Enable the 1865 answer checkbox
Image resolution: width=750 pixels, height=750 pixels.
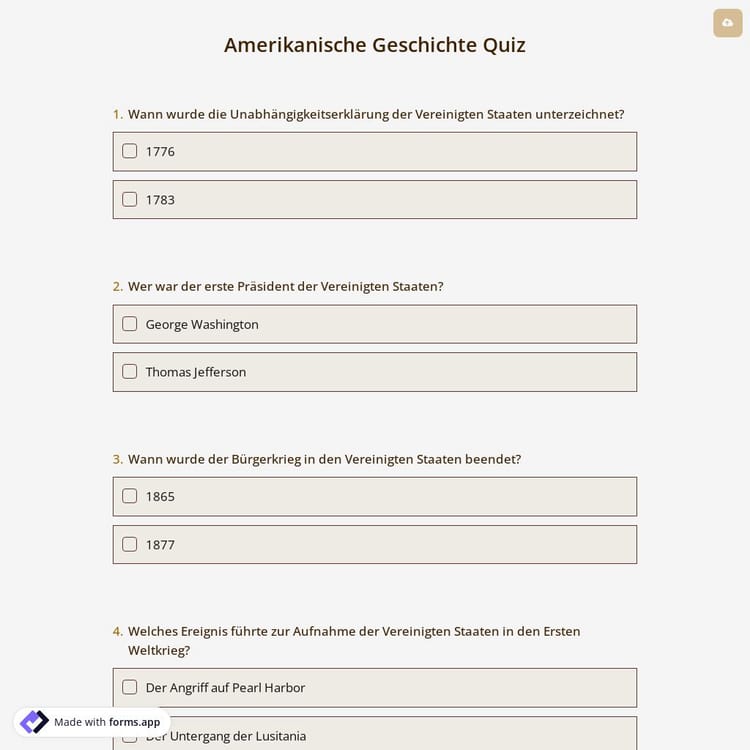point(130,496)
